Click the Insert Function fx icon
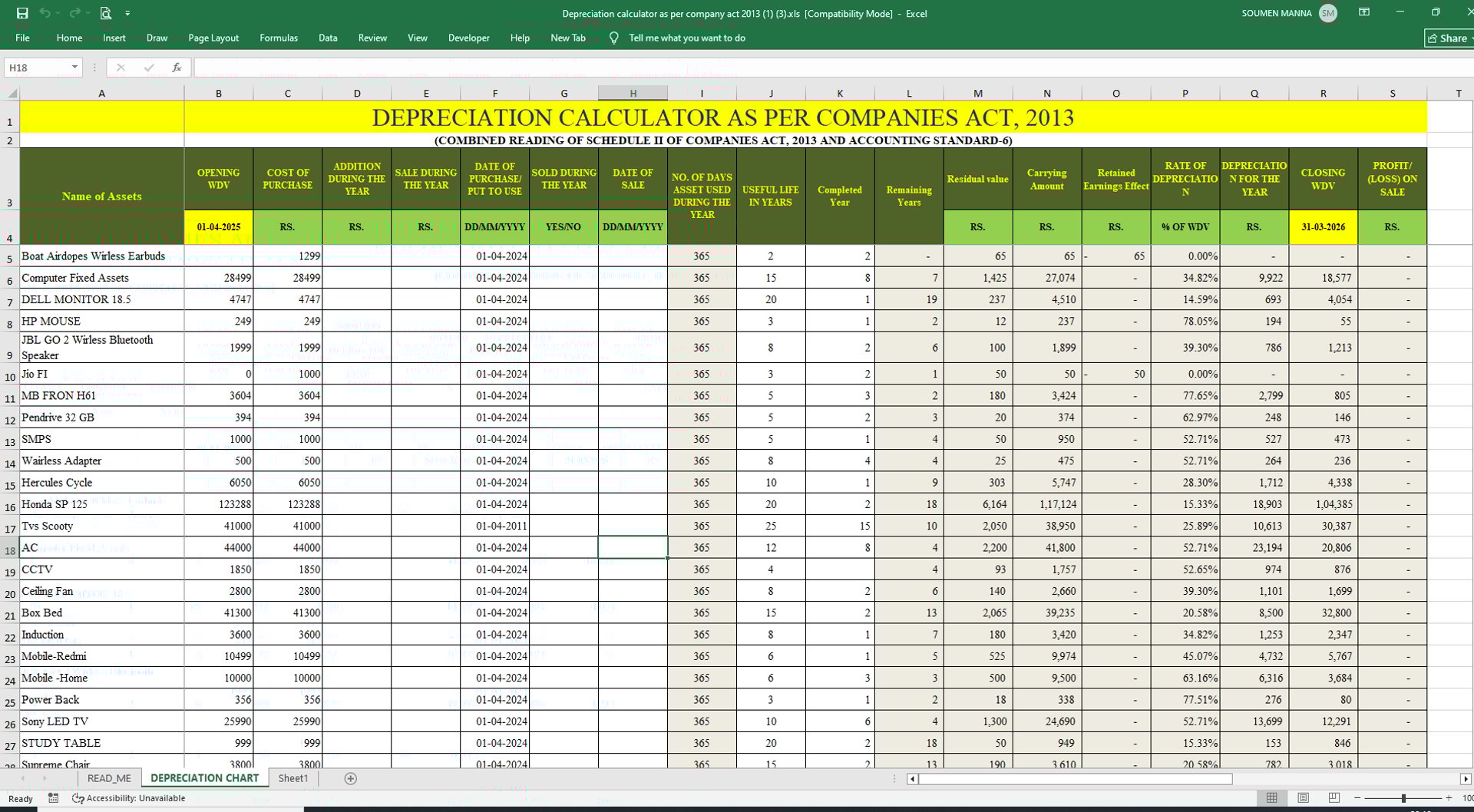Screen dimensions: 1474x812 pyautogui.click(x=177, y=68)
